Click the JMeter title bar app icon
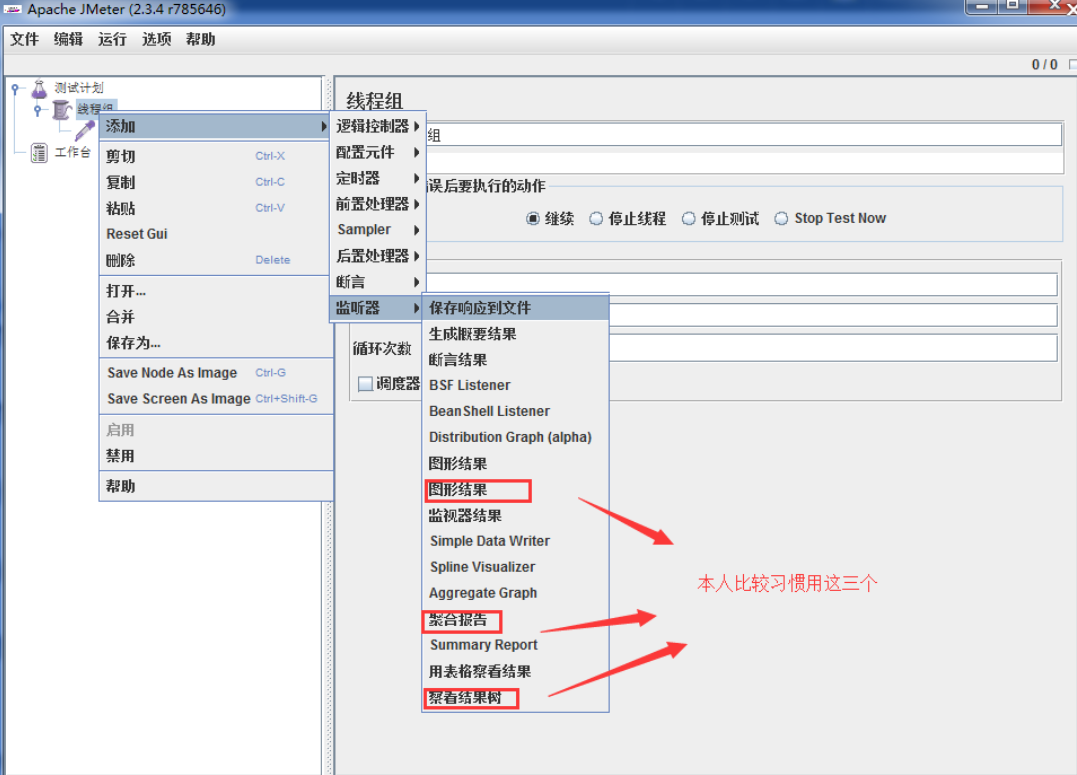Viewport: 1077px width, 775px height. tap(13, 9)
